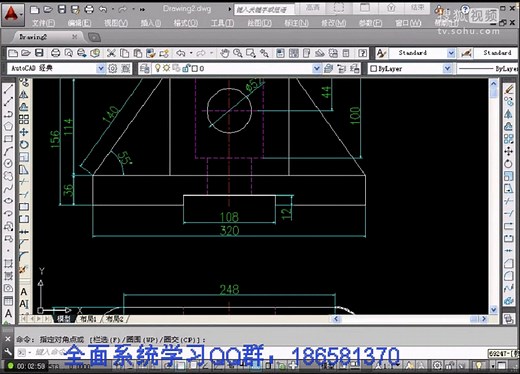
Task: Switch to the 布局1 layout tab
Action: click(88, 319)
